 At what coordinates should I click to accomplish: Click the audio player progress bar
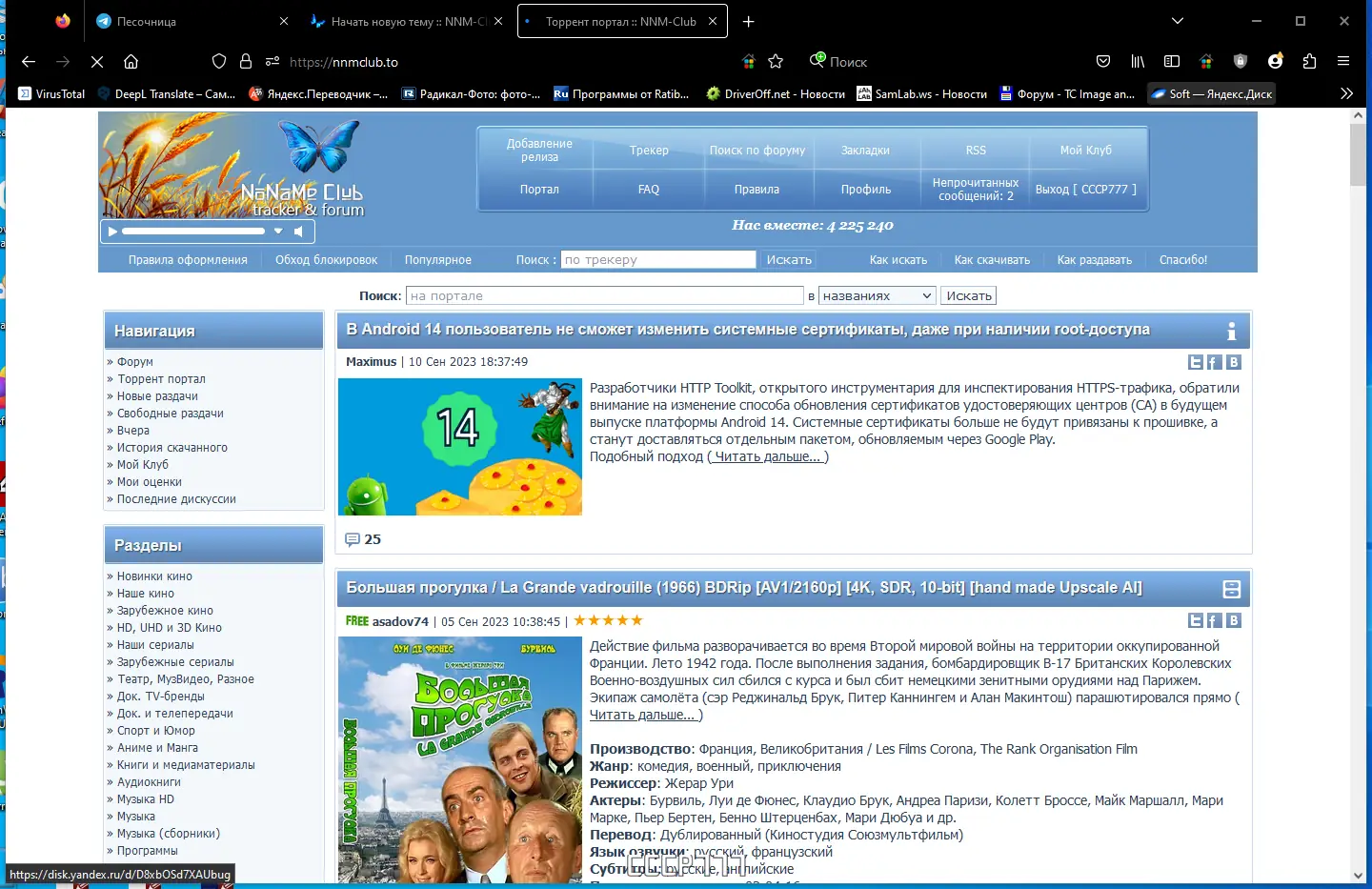coord(193,232)
